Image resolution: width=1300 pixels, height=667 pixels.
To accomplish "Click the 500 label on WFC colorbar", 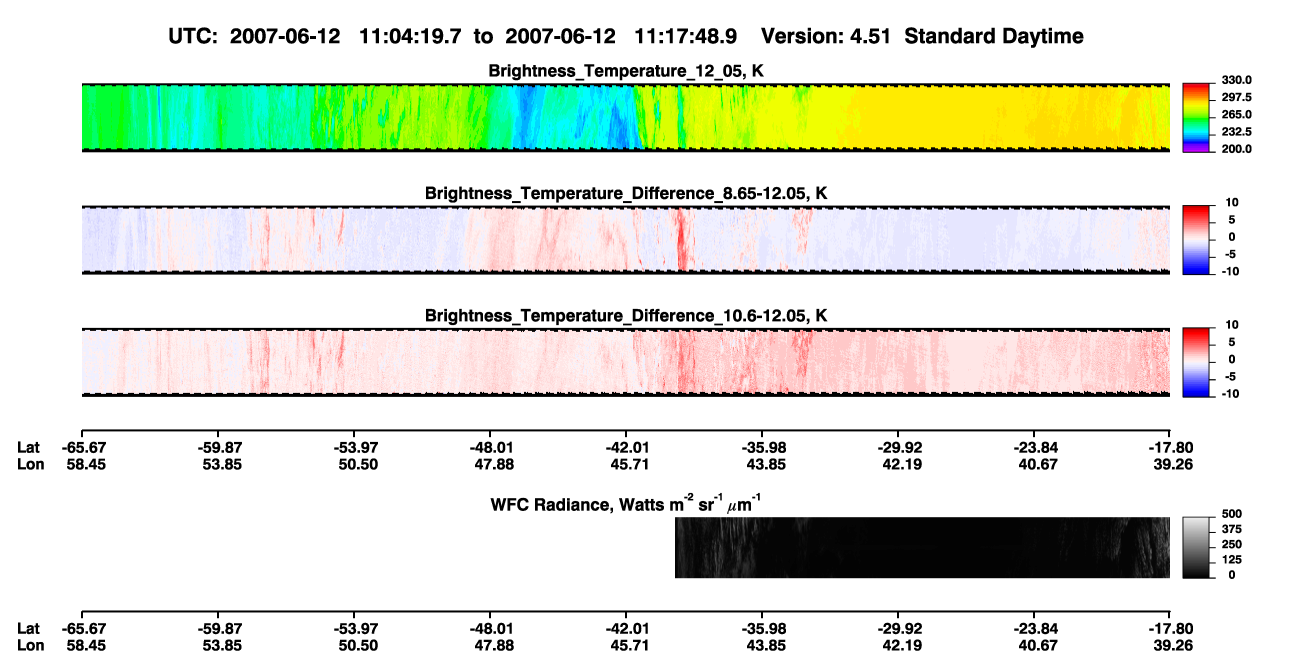I will coord(1231,512).
